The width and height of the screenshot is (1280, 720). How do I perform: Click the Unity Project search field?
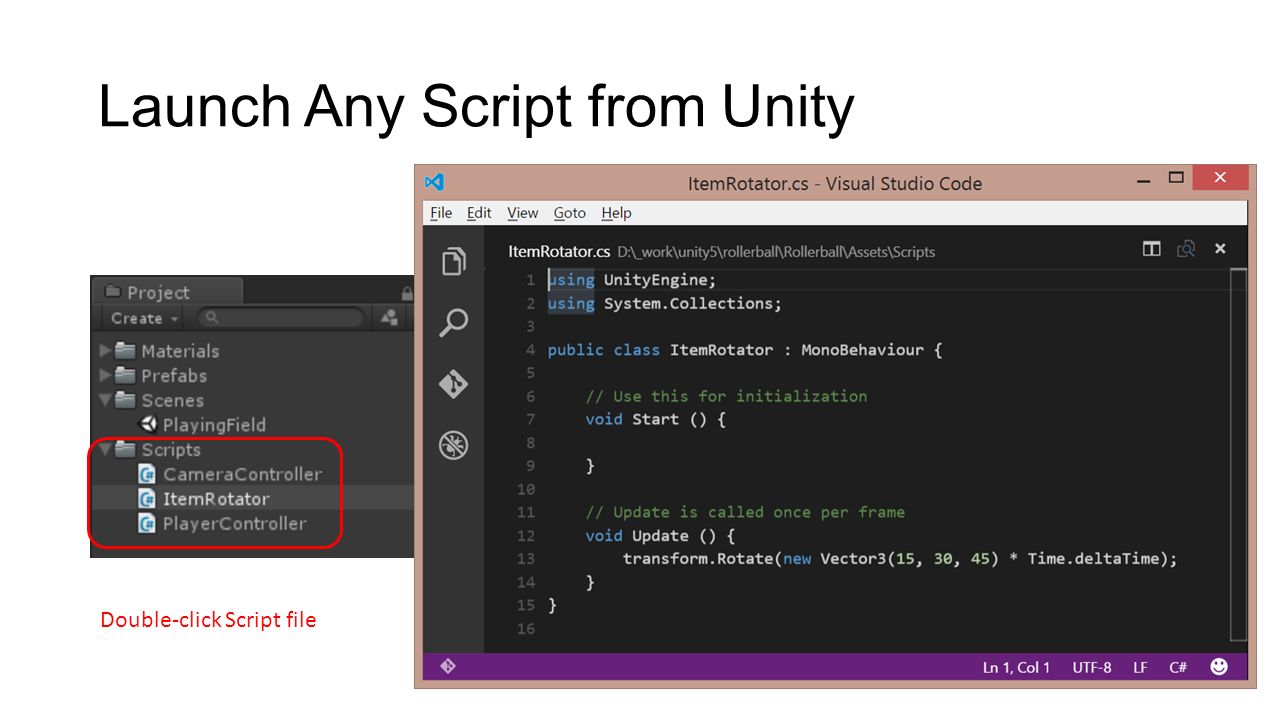(280, 318)
